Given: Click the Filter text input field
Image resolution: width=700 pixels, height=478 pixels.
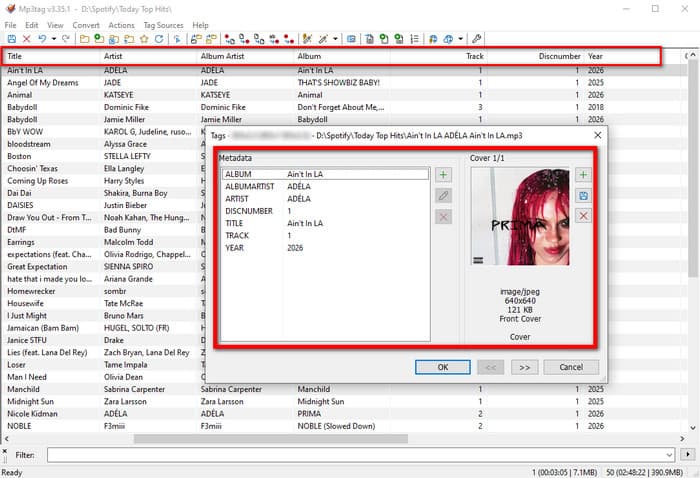Looking at the screenshot, I should click(361, 455).
